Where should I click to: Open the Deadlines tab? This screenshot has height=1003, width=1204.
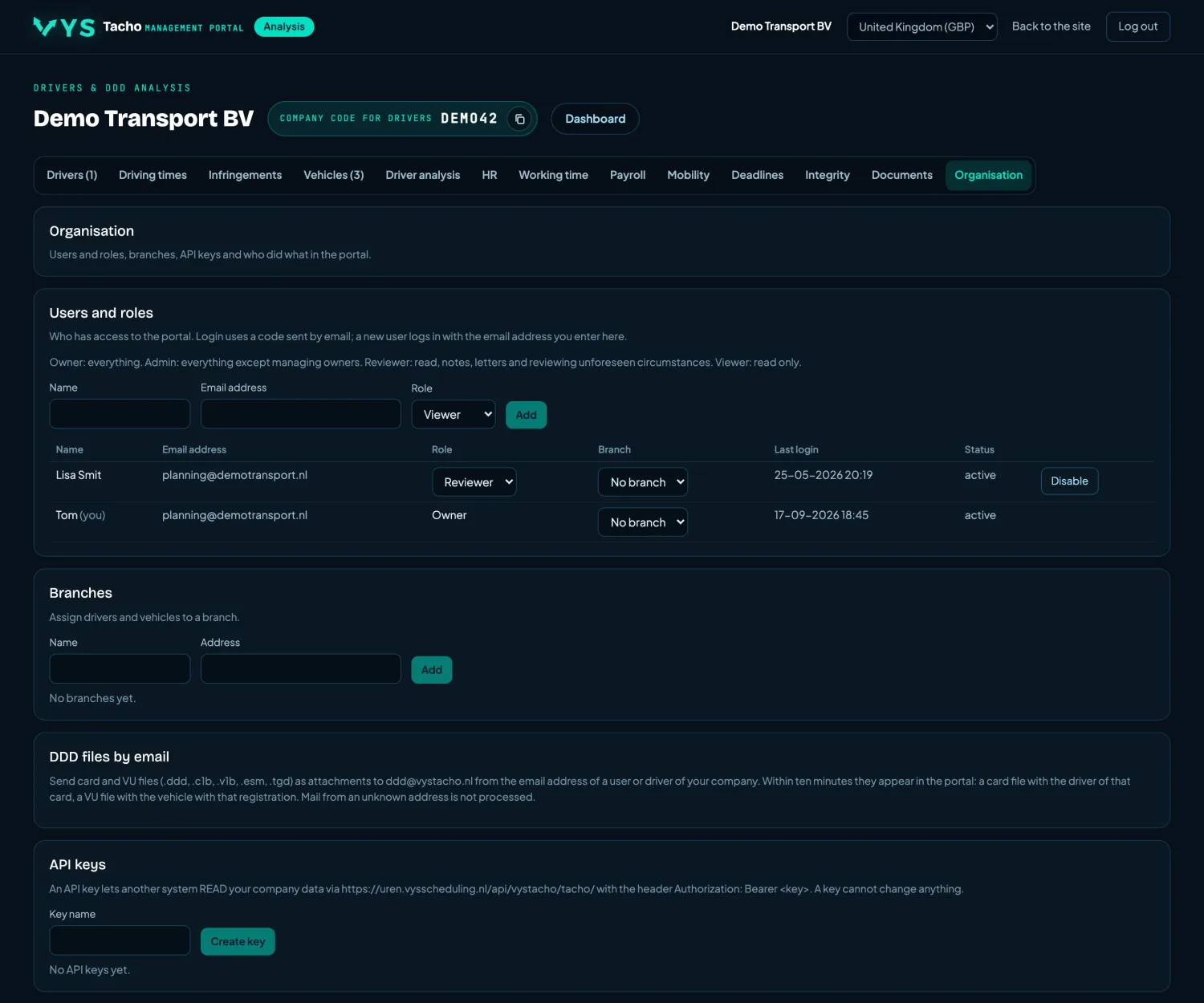pos(757,175)
